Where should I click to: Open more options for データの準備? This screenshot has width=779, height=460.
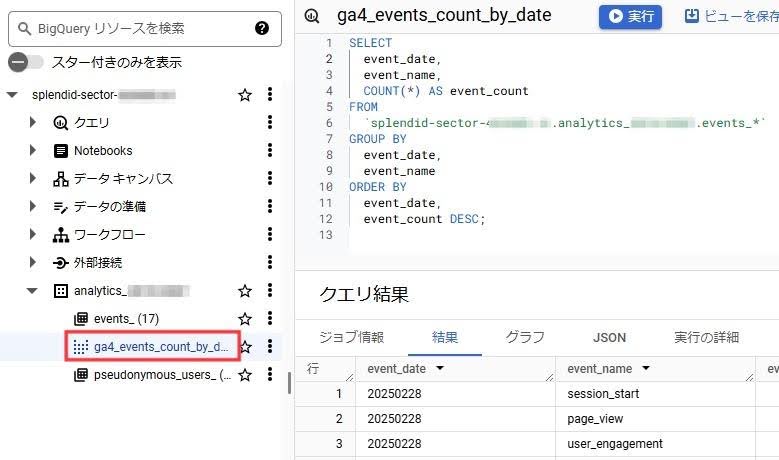[x=270, y=206]
